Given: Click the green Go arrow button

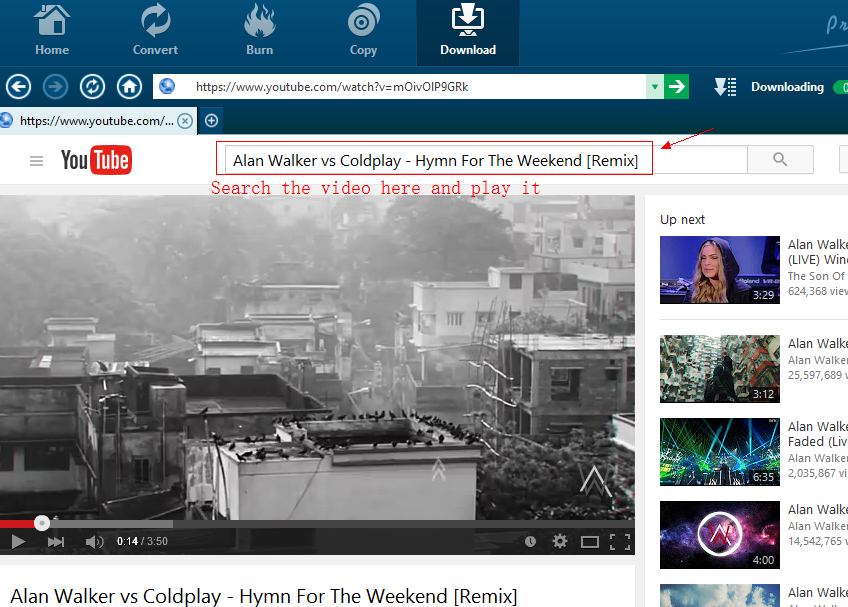Looking at the screenshot, I should [677, 87].
